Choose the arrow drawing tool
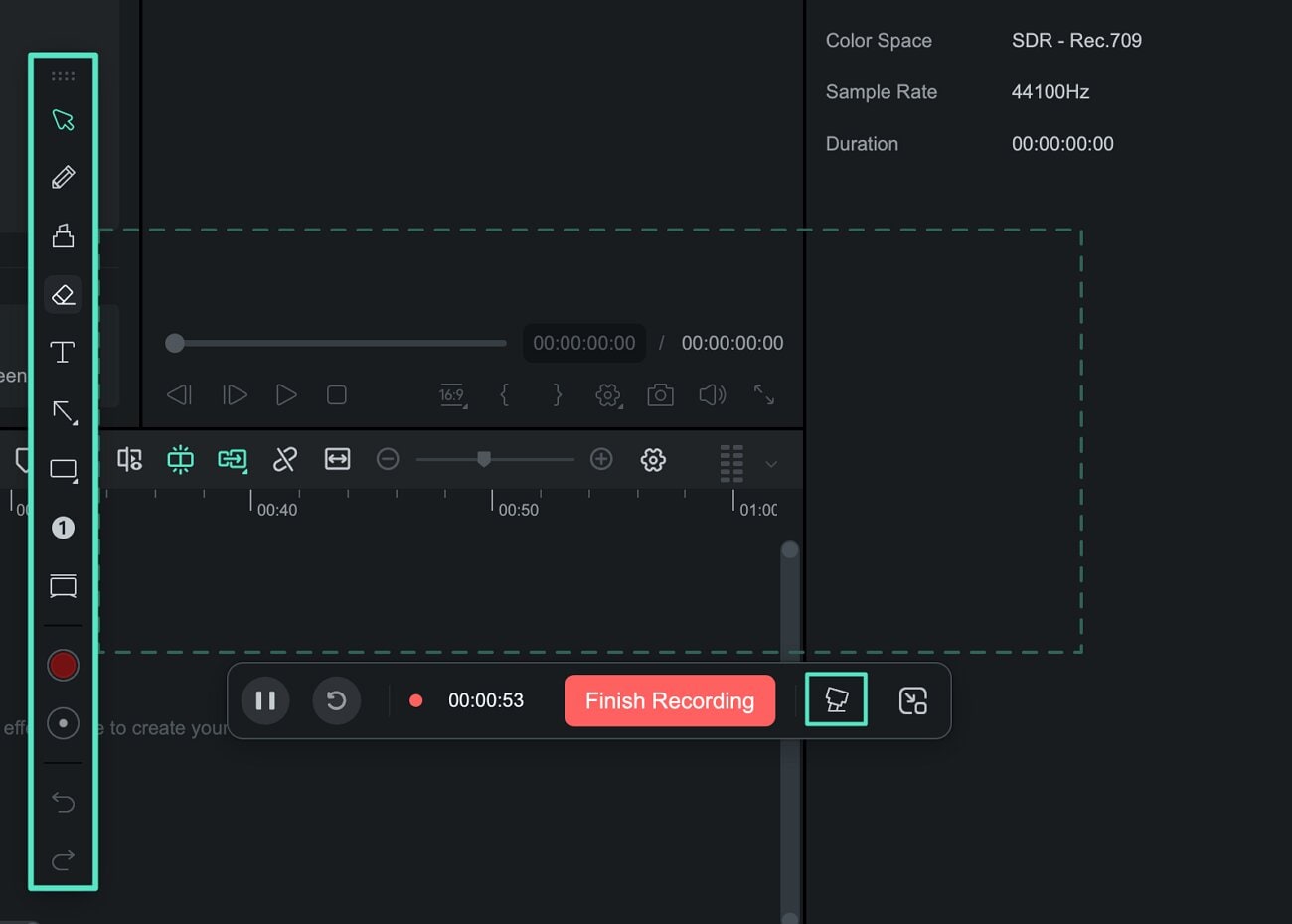 [65, 411]
